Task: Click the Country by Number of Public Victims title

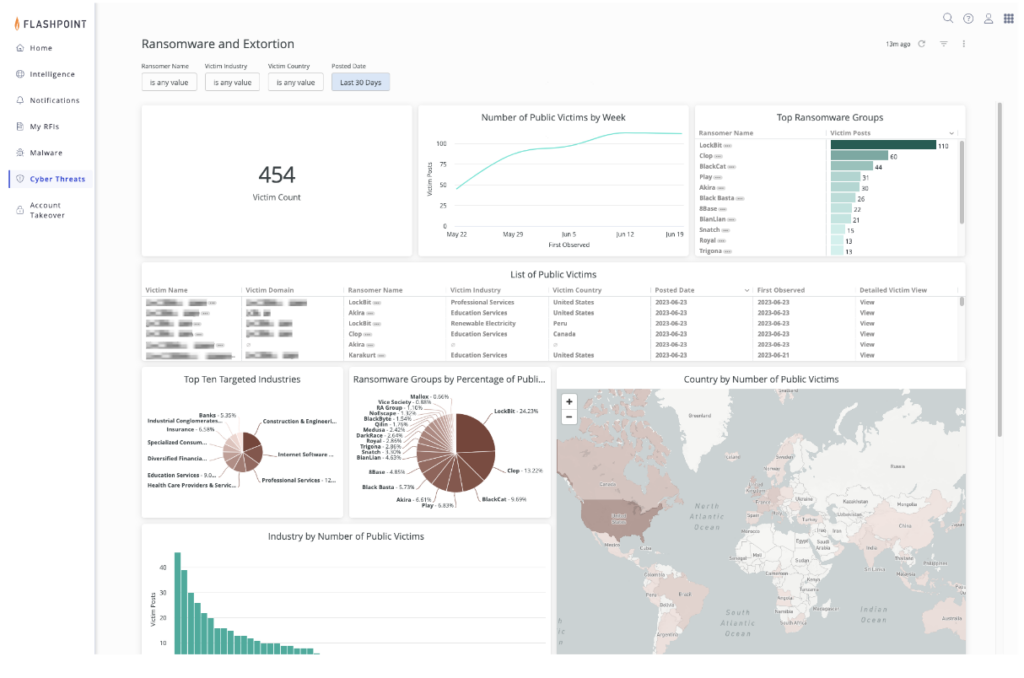Action: point(761,379)
